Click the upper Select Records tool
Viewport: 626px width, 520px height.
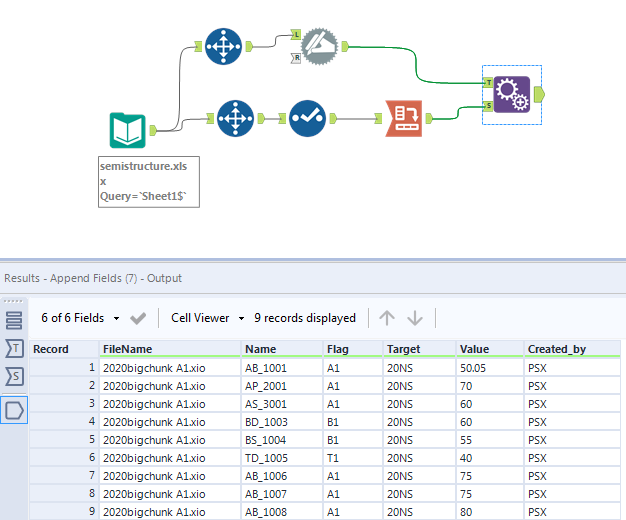coord(223,46)
